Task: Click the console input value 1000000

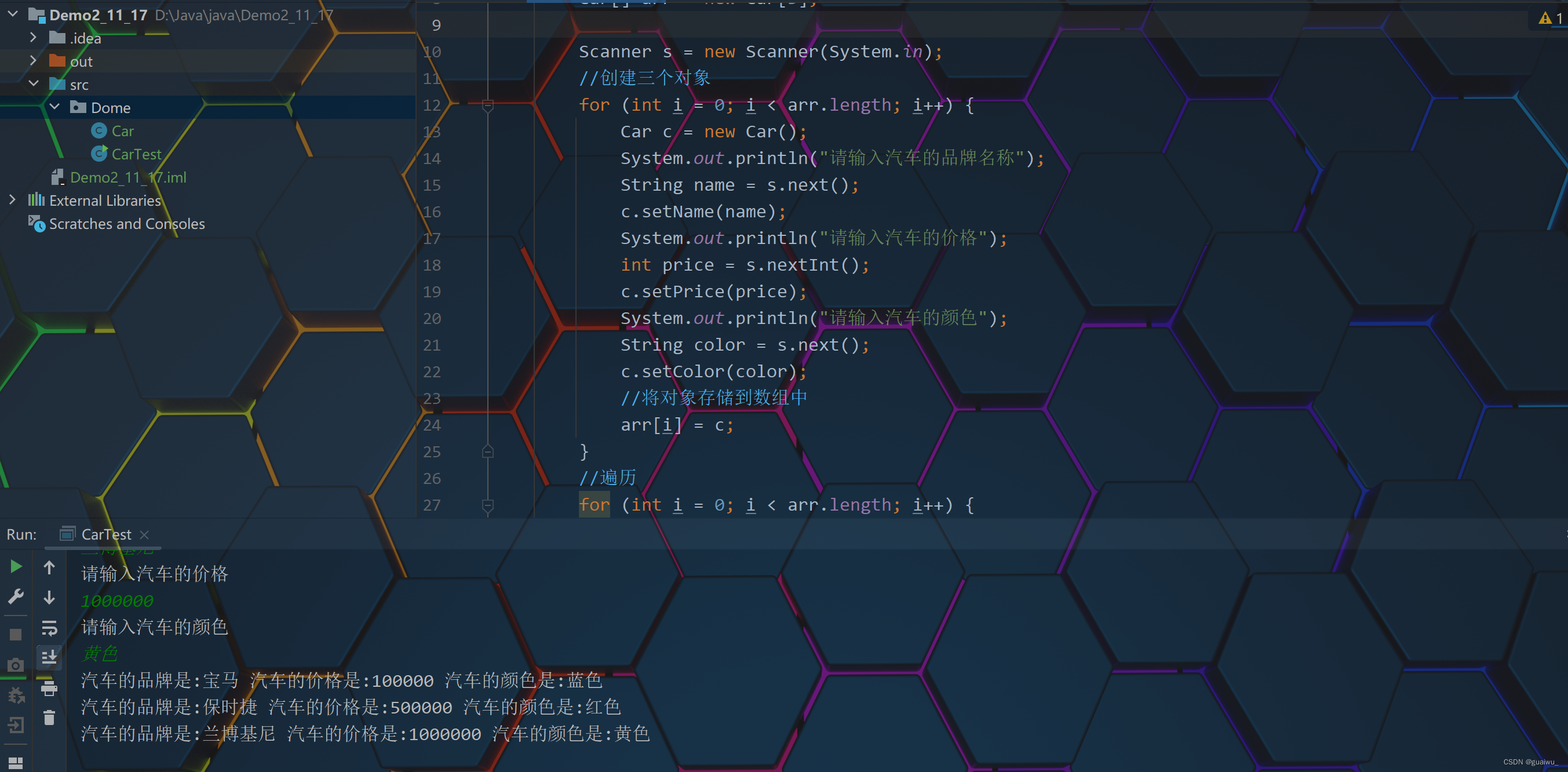Action: coord(117,601)
